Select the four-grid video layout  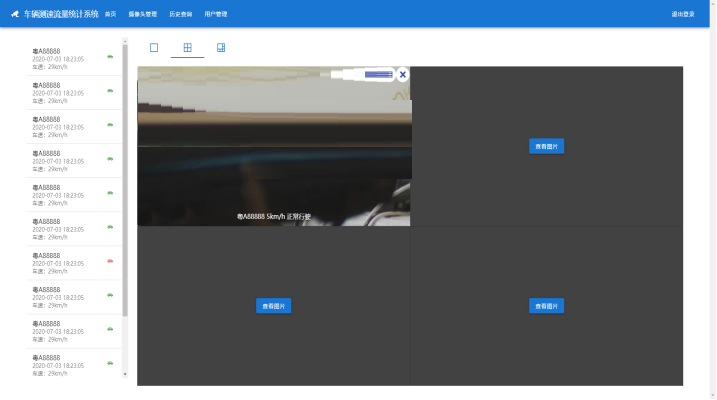pyautogui.click(x=187, y=48)
